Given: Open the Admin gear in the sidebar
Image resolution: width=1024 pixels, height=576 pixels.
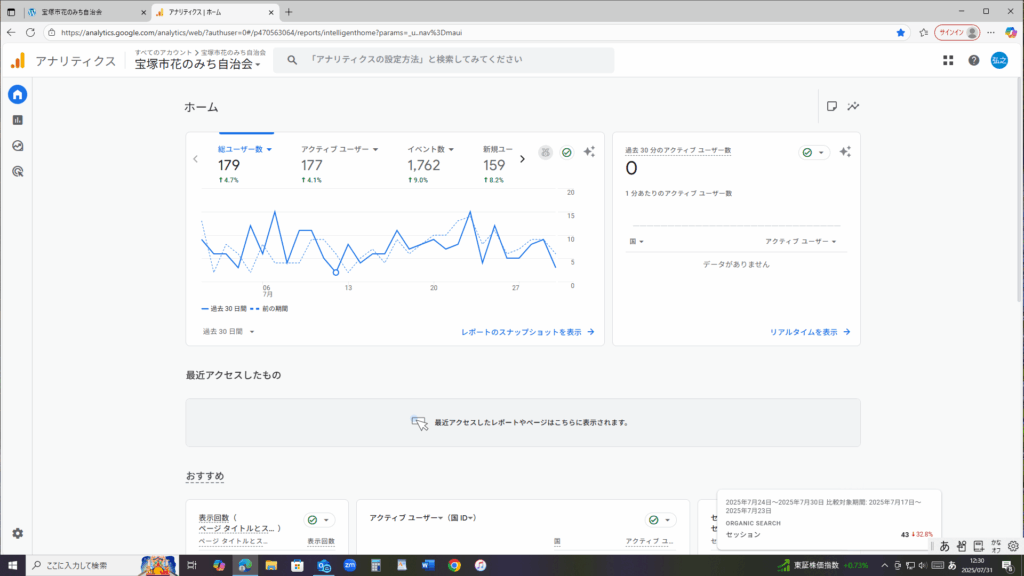Looking at the screenshot, I should (x=18, y=534).
